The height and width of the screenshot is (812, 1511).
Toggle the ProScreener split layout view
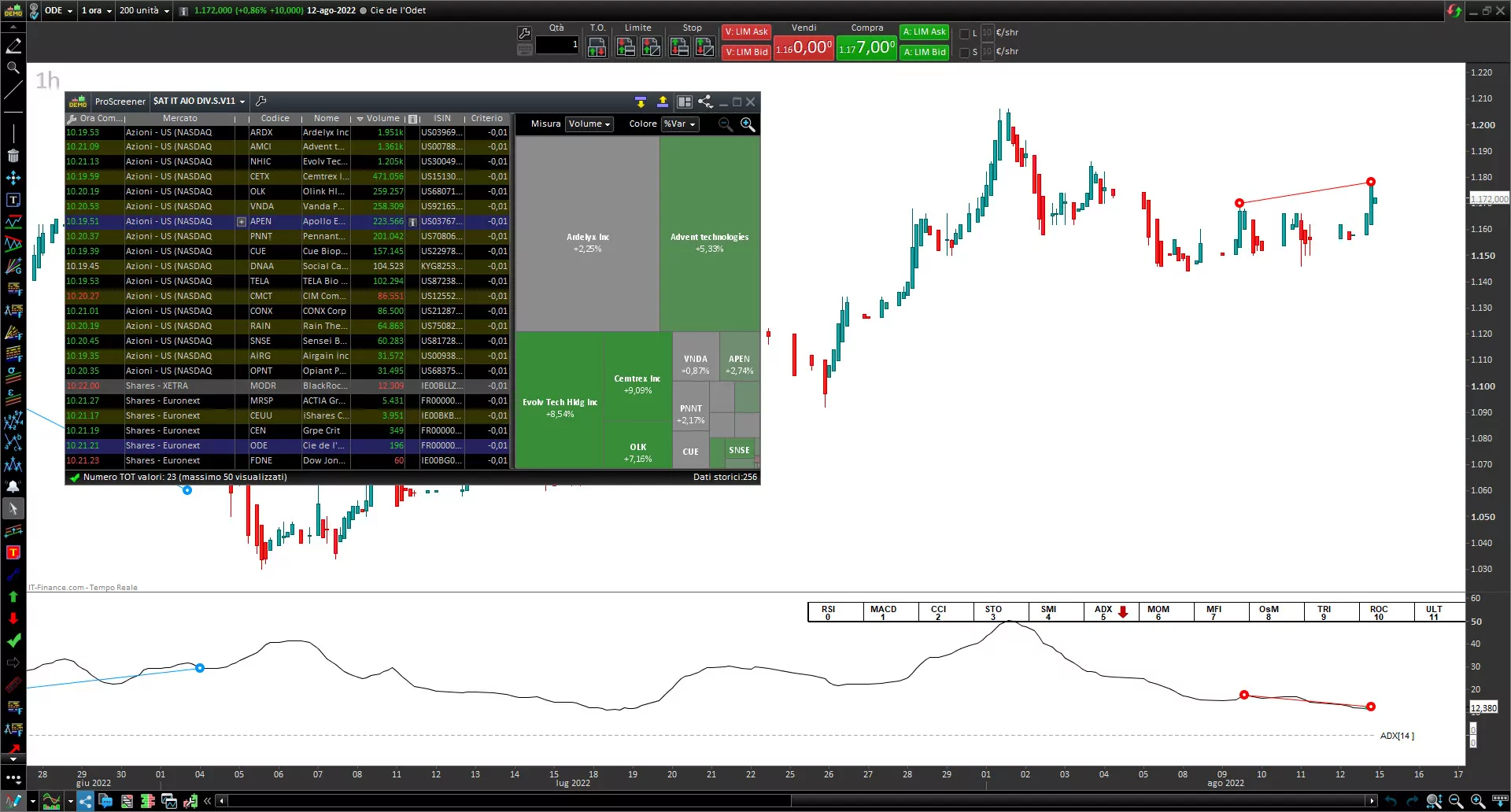[684, 101]
